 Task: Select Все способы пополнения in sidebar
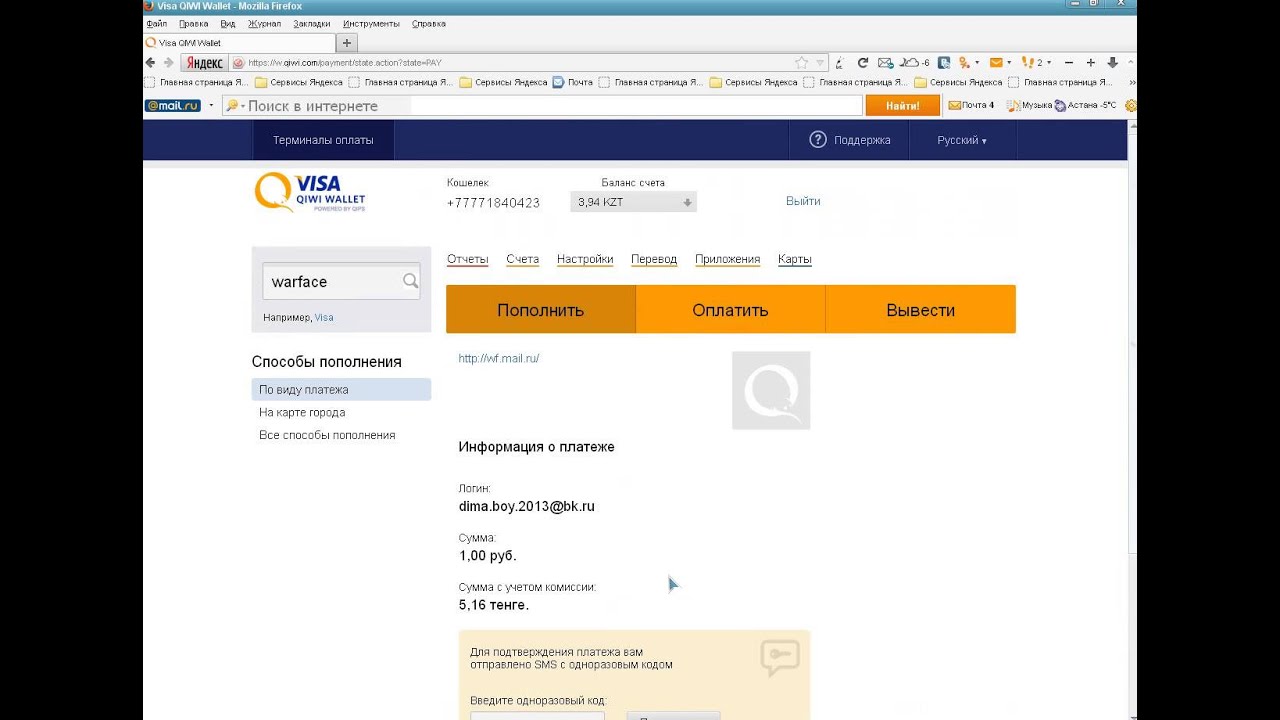(327, 435)
